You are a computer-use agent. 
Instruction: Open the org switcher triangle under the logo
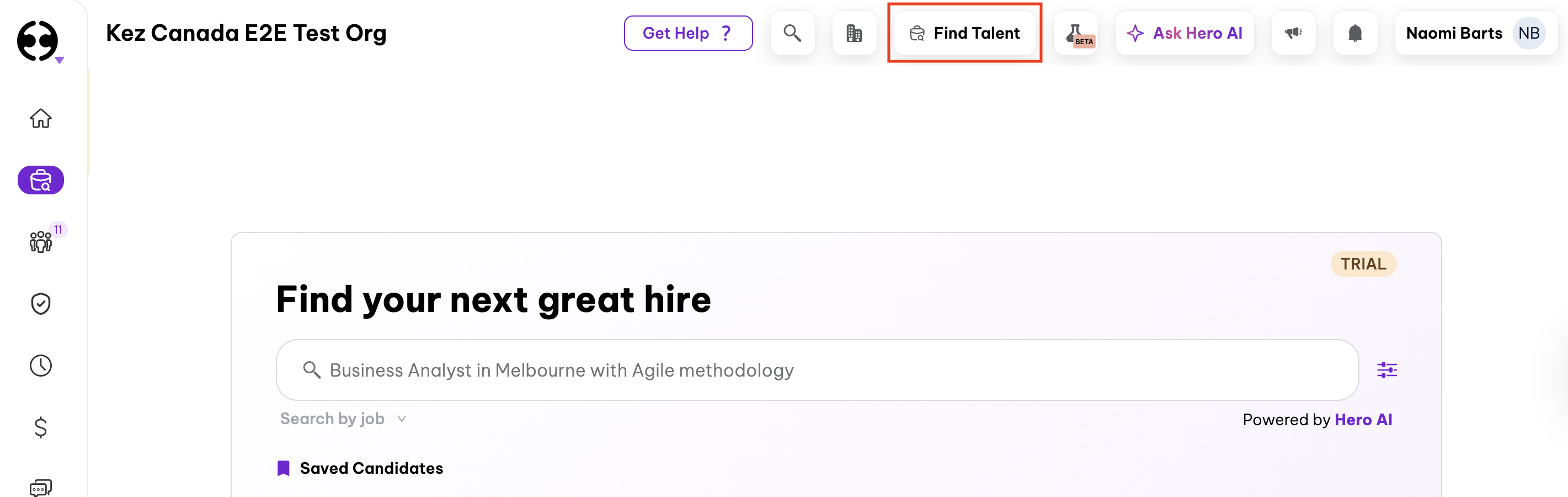(59, 60)
